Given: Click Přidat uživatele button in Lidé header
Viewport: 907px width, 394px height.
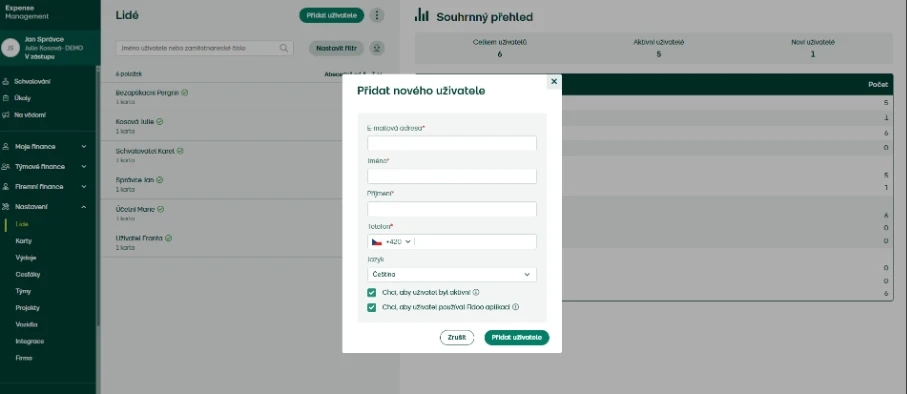Looking at the screenshot, I should coord(331,15).
